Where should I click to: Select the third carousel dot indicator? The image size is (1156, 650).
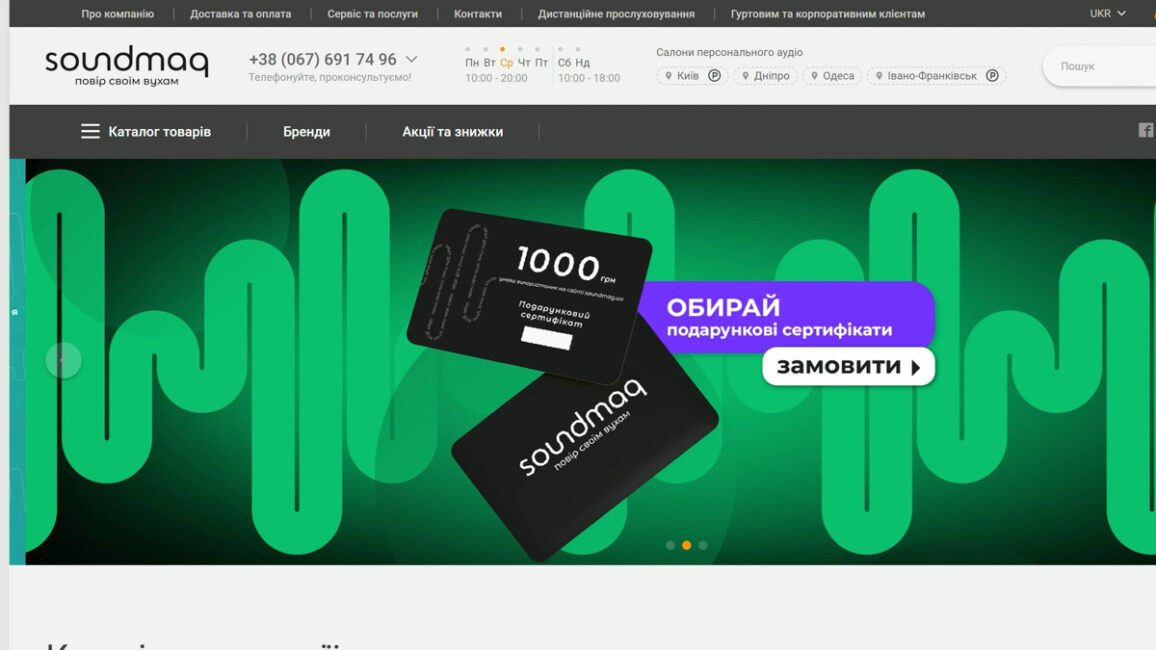pos(703,545)
